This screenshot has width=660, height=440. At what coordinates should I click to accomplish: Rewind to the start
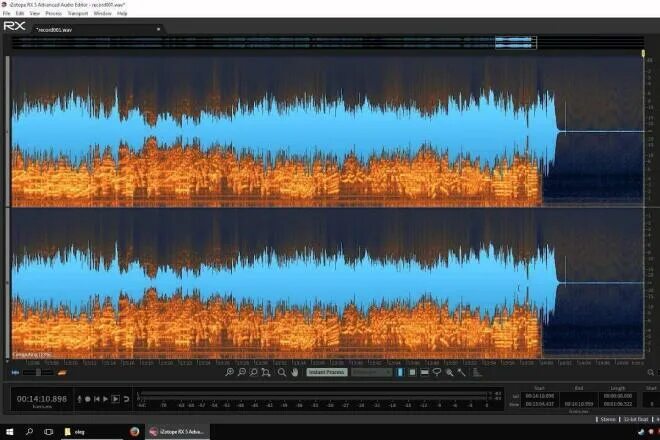[x=97, y=399]
